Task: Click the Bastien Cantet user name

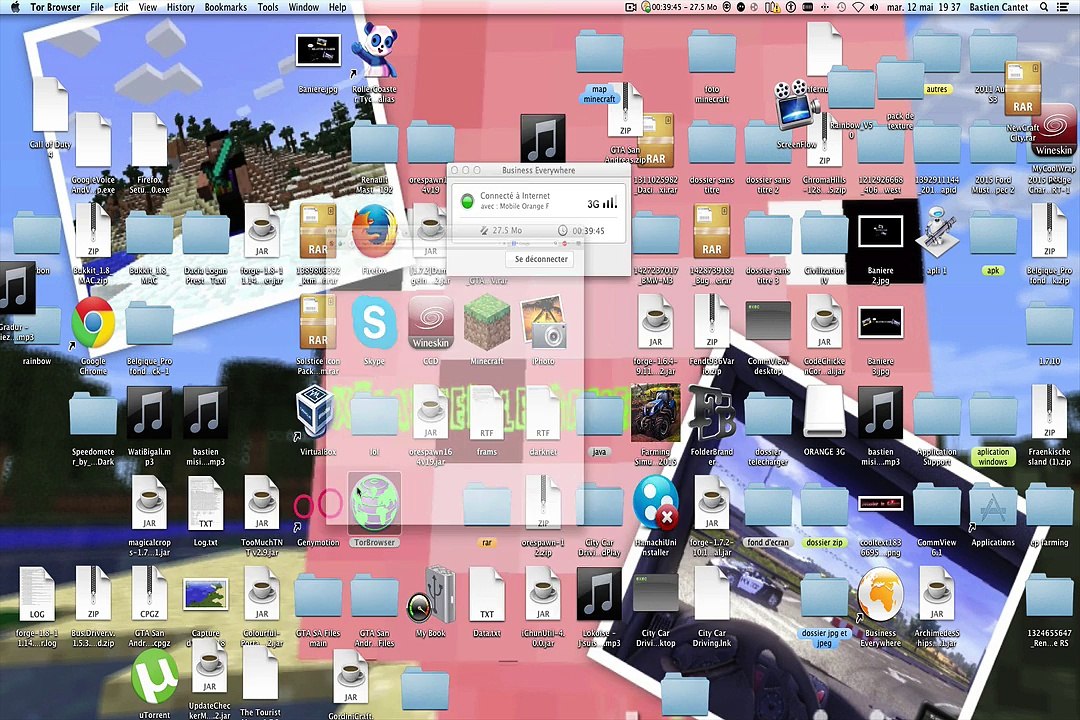Action: point(999,7)
